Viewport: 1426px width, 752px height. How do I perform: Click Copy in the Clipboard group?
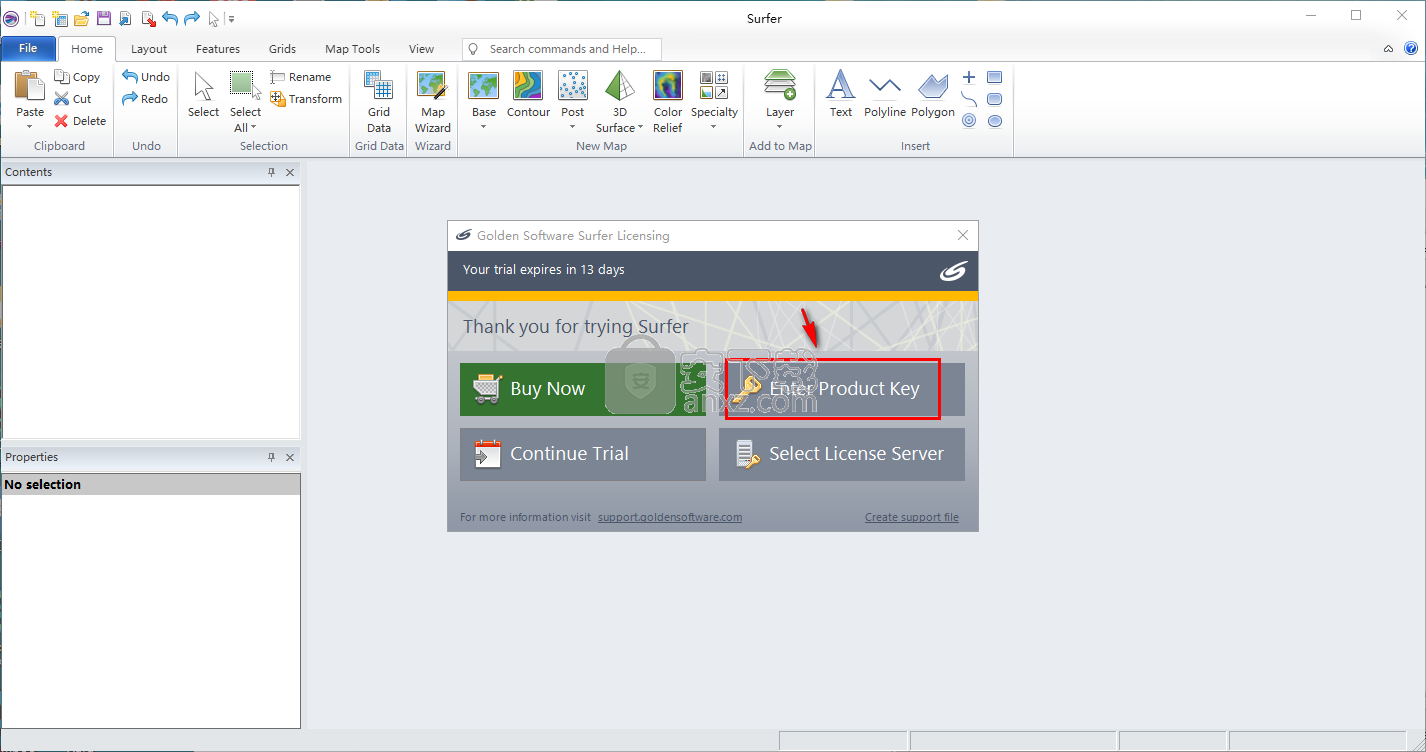pyautogui.click(x=77, y=77)
